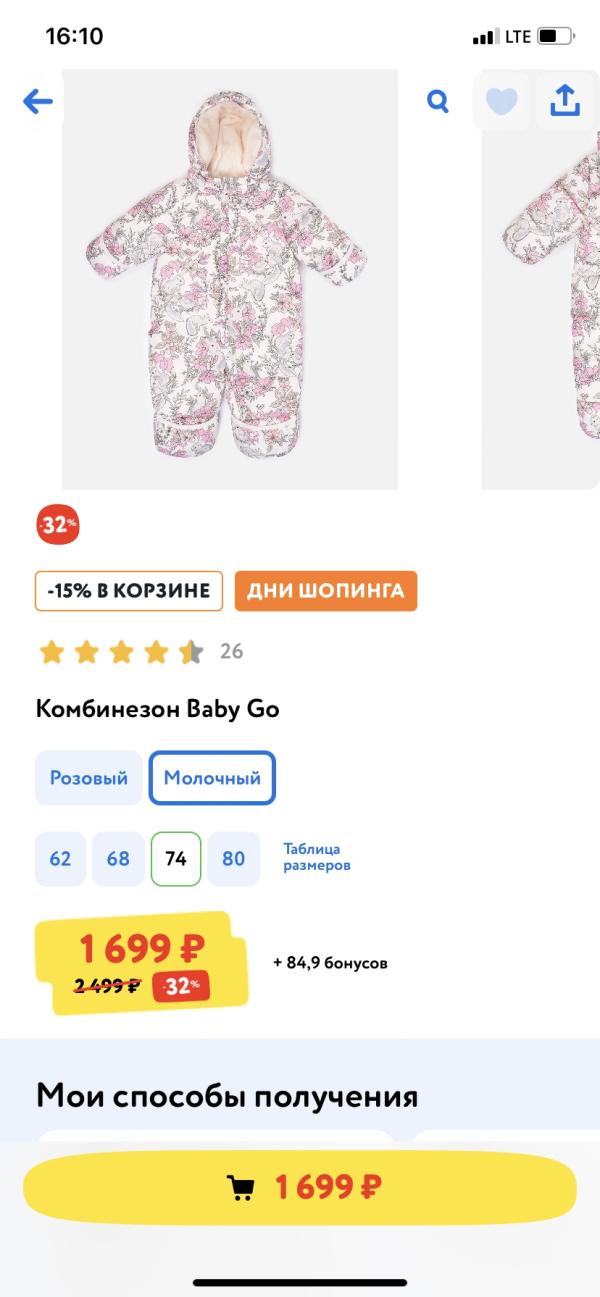This screenshot has height=1297, width=600.
Task: Open the 26 reviews count
Action: pos(231,652)
